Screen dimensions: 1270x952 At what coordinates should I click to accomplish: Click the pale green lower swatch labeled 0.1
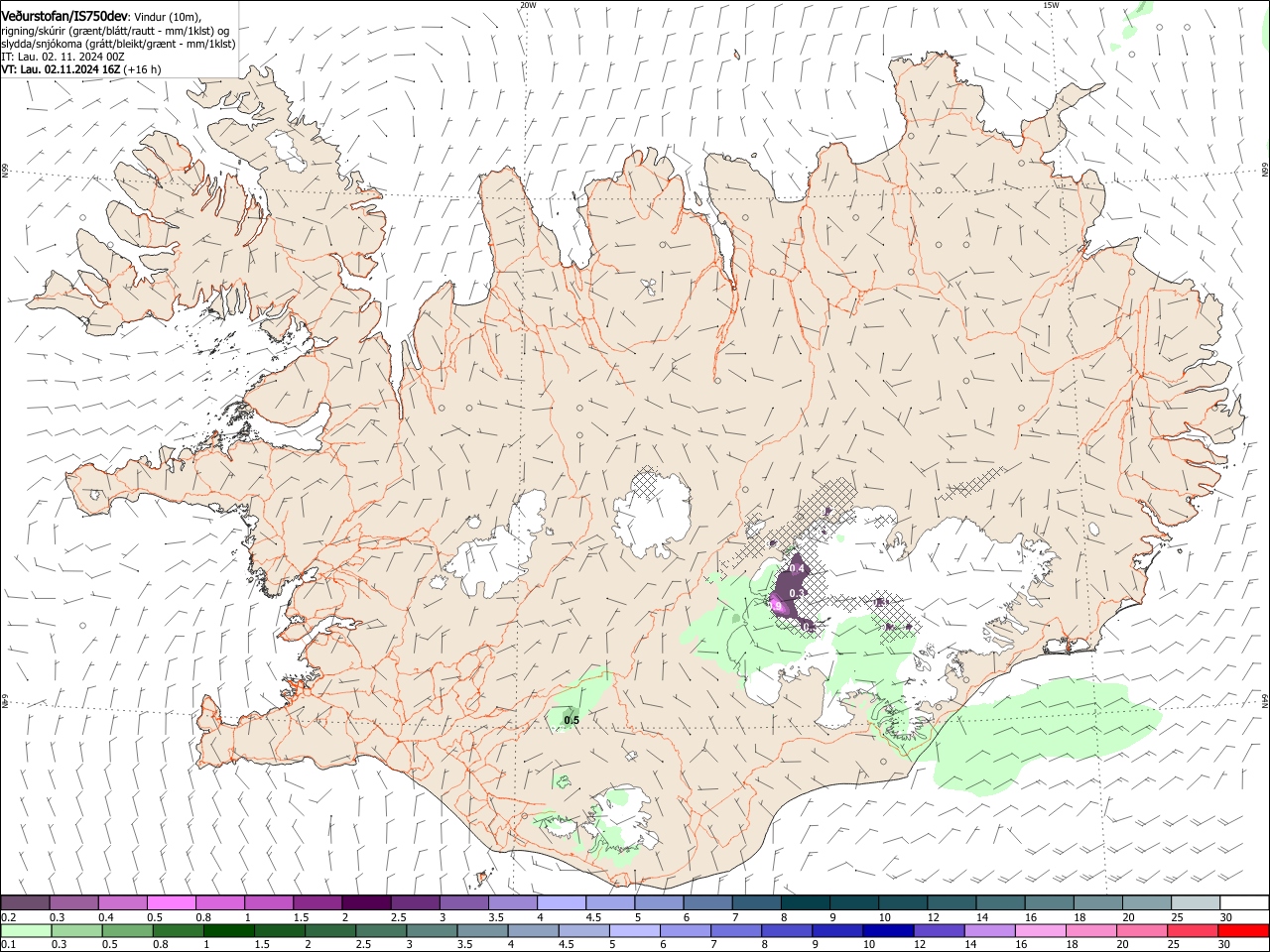[x=27, y=930]
